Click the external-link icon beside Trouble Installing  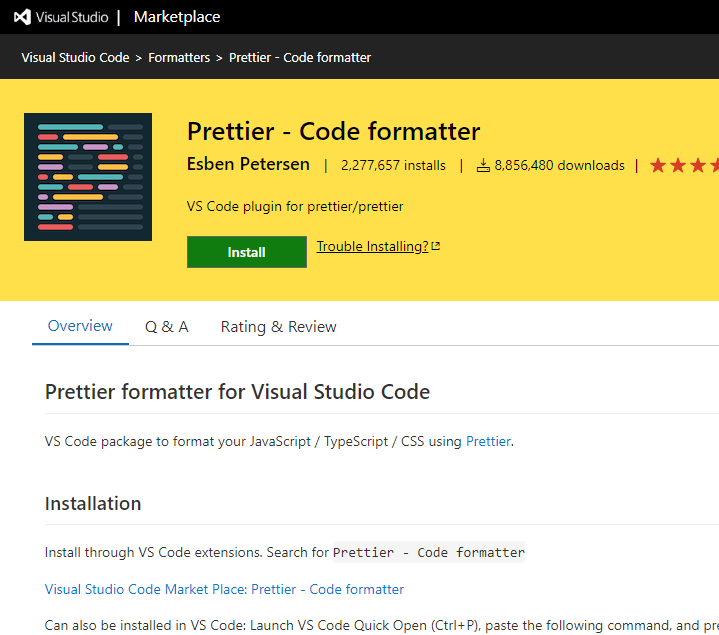coord(436,246)
